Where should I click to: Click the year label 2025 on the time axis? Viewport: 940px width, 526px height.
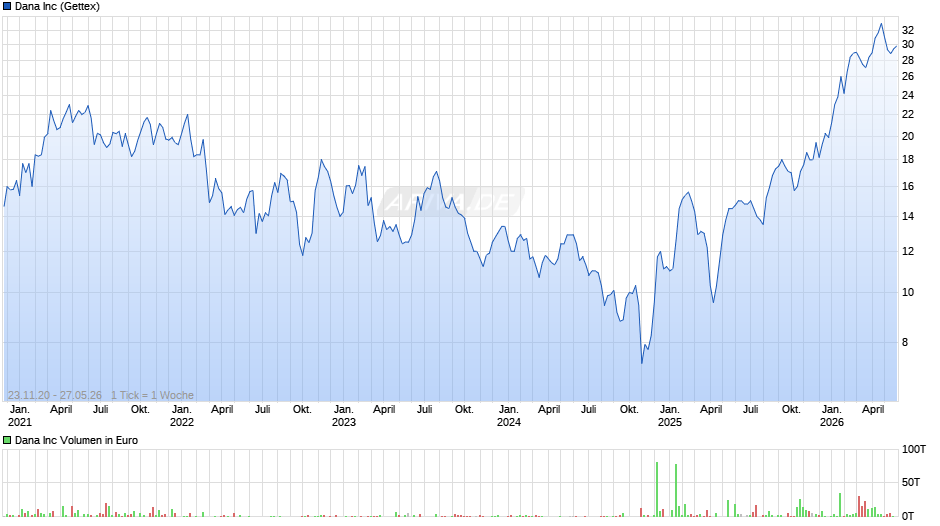[670, 422]
